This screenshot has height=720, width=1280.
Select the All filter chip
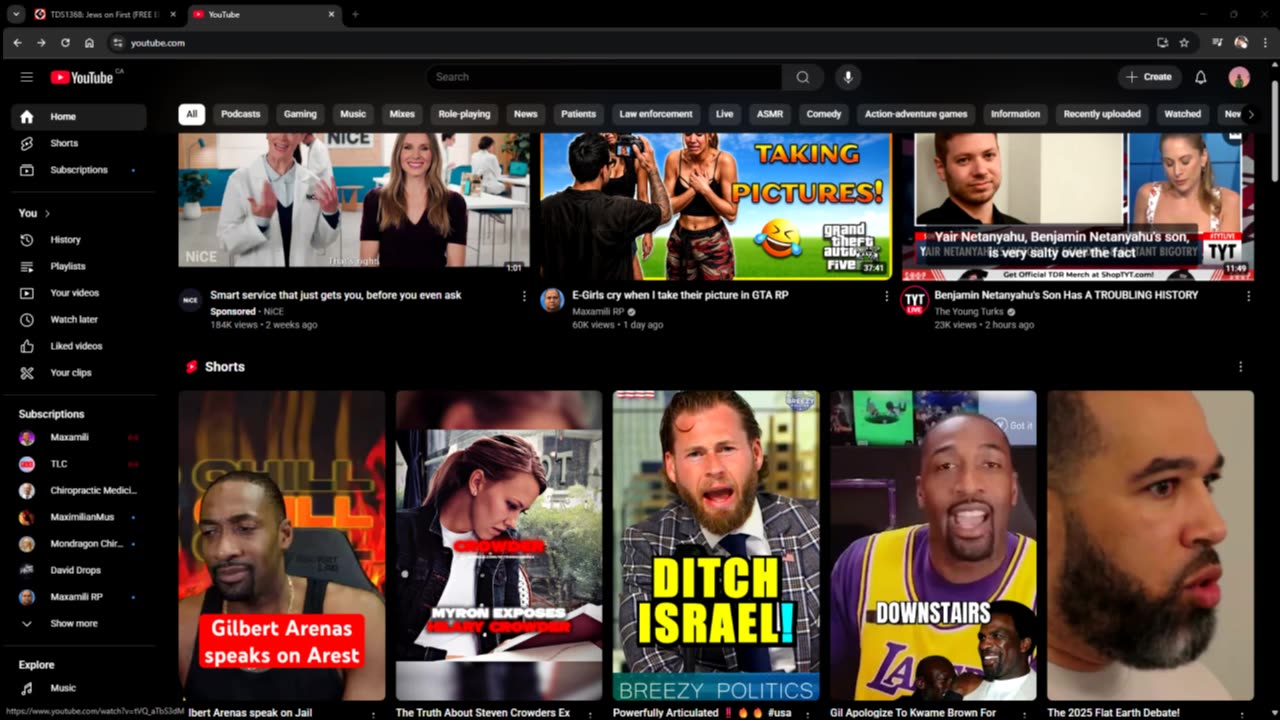191,114
